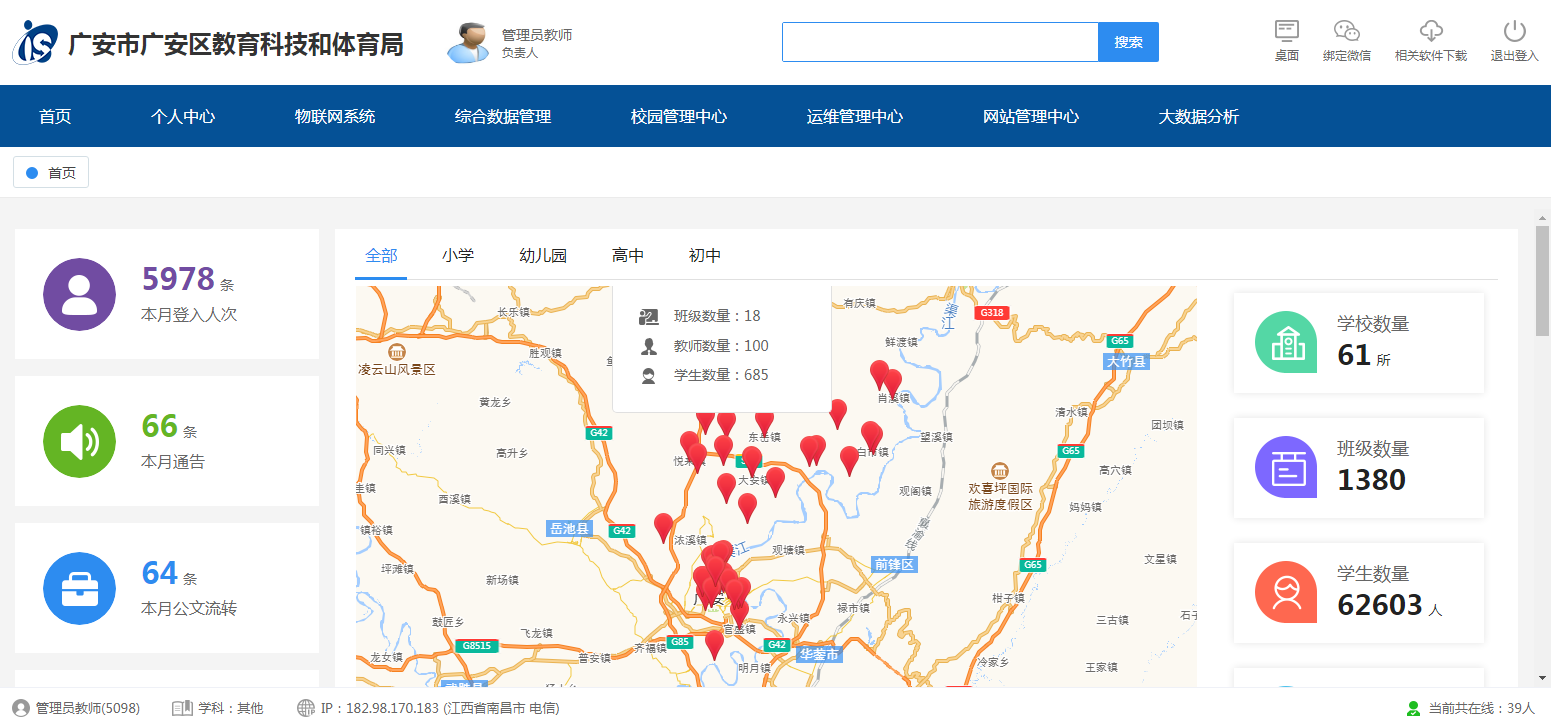The image size is (1551, 728).
Task: Click the 学科 book icon in status bar
Action: (182, 708)
